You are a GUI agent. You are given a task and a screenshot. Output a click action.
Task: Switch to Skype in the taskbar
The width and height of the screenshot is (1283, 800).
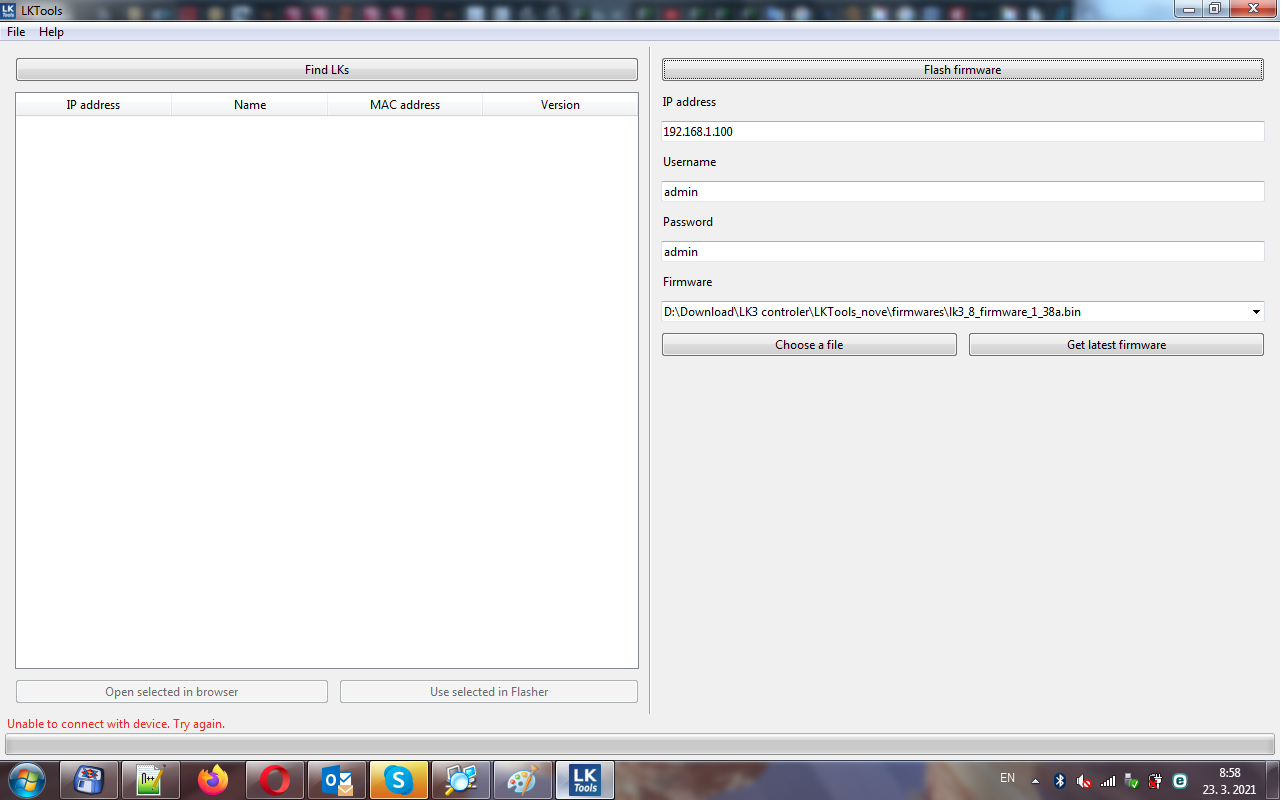[x=399, y=780]
